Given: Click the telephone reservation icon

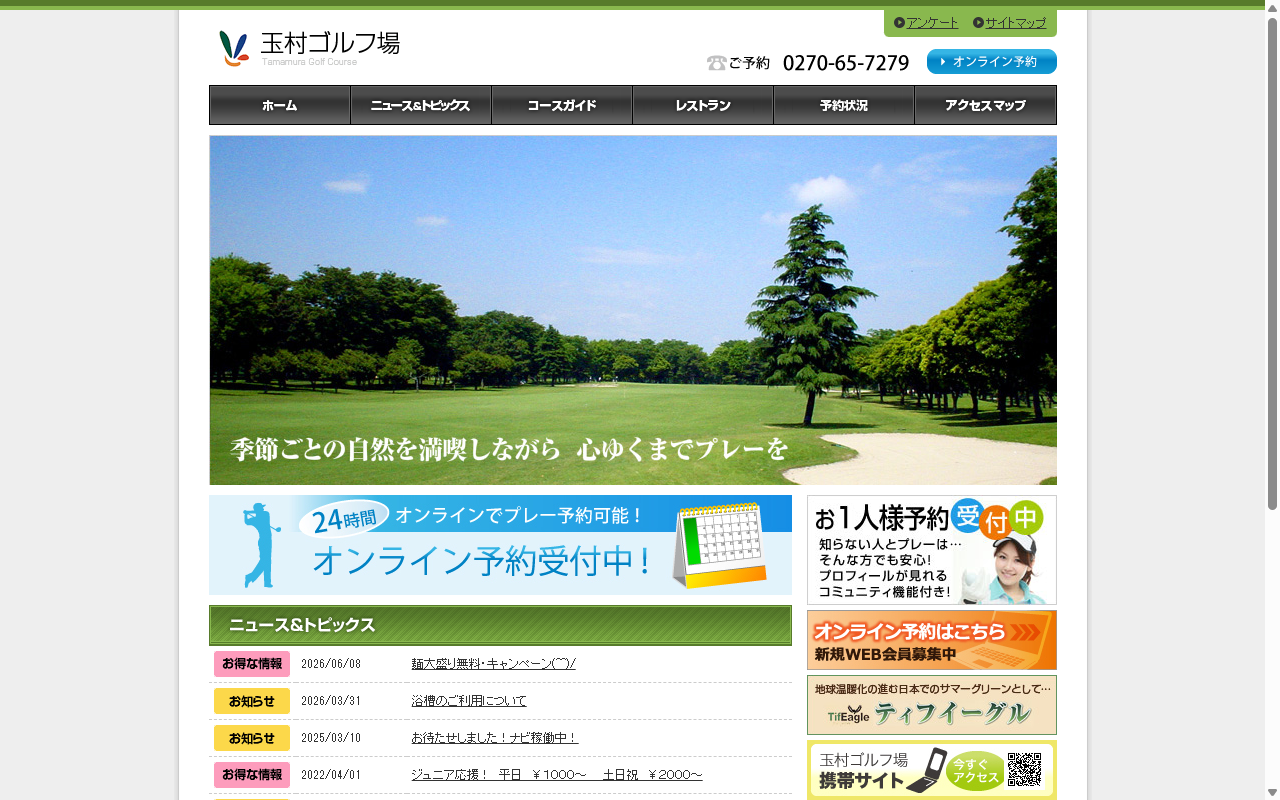Looking at the screenshot, I should (x=716, y=63).
